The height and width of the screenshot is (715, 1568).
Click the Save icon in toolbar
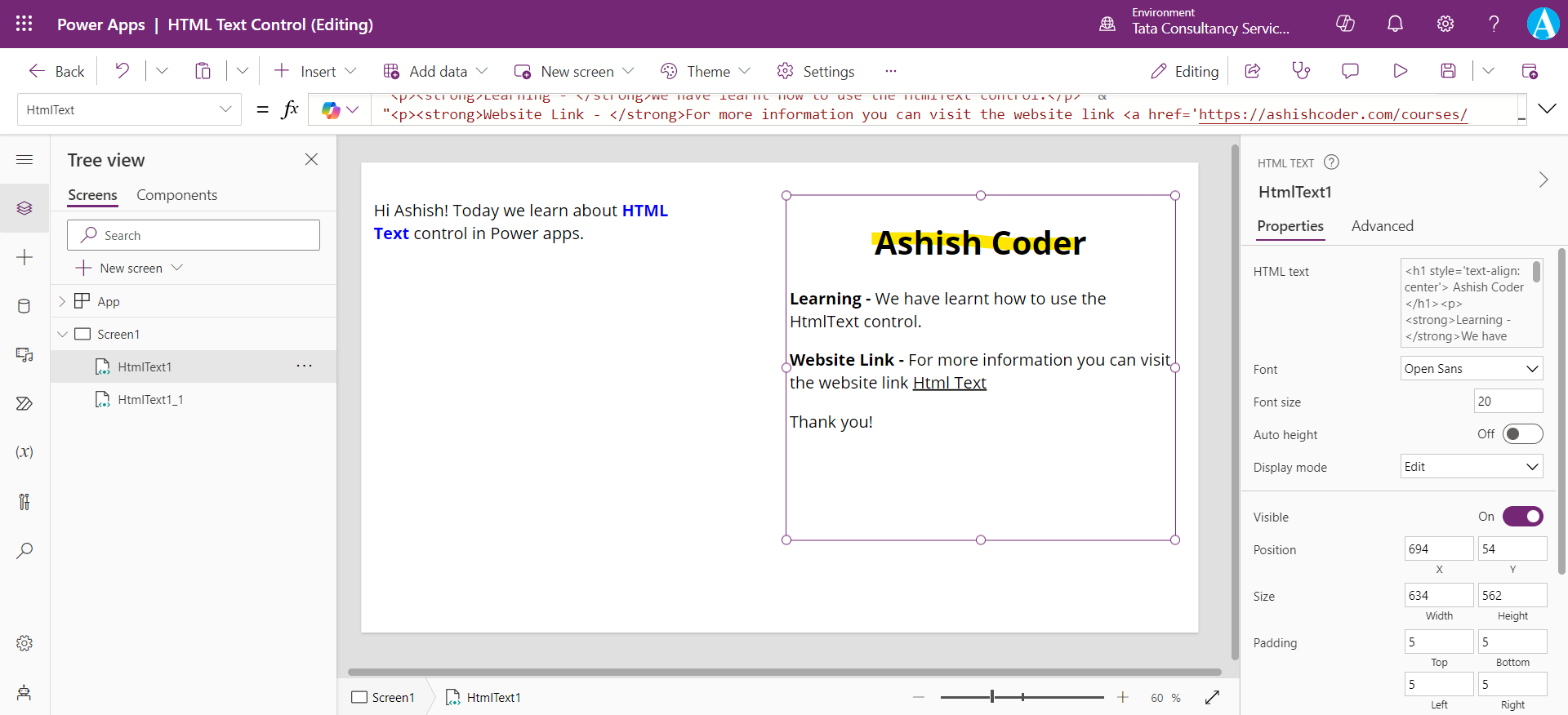pyautogui.click(x=1448, y=71)
